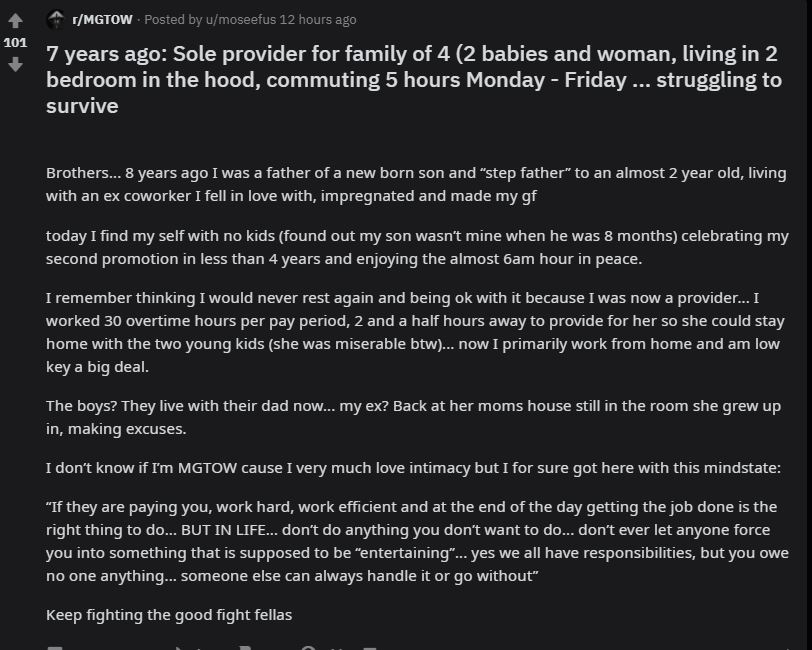812x650 pixels.
Task: Click the save bookmark icon below the post
Action: tap(246, 647)
